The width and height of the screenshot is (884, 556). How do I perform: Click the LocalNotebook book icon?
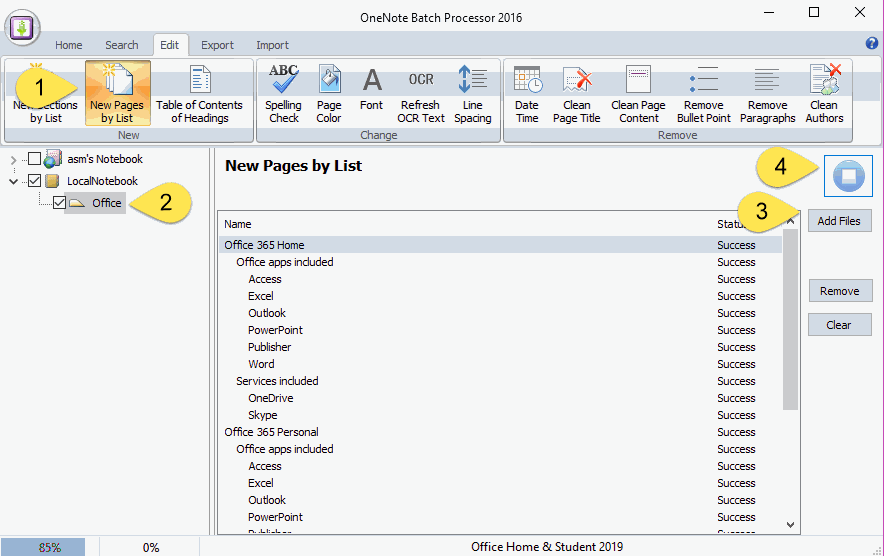pos(52,181)
